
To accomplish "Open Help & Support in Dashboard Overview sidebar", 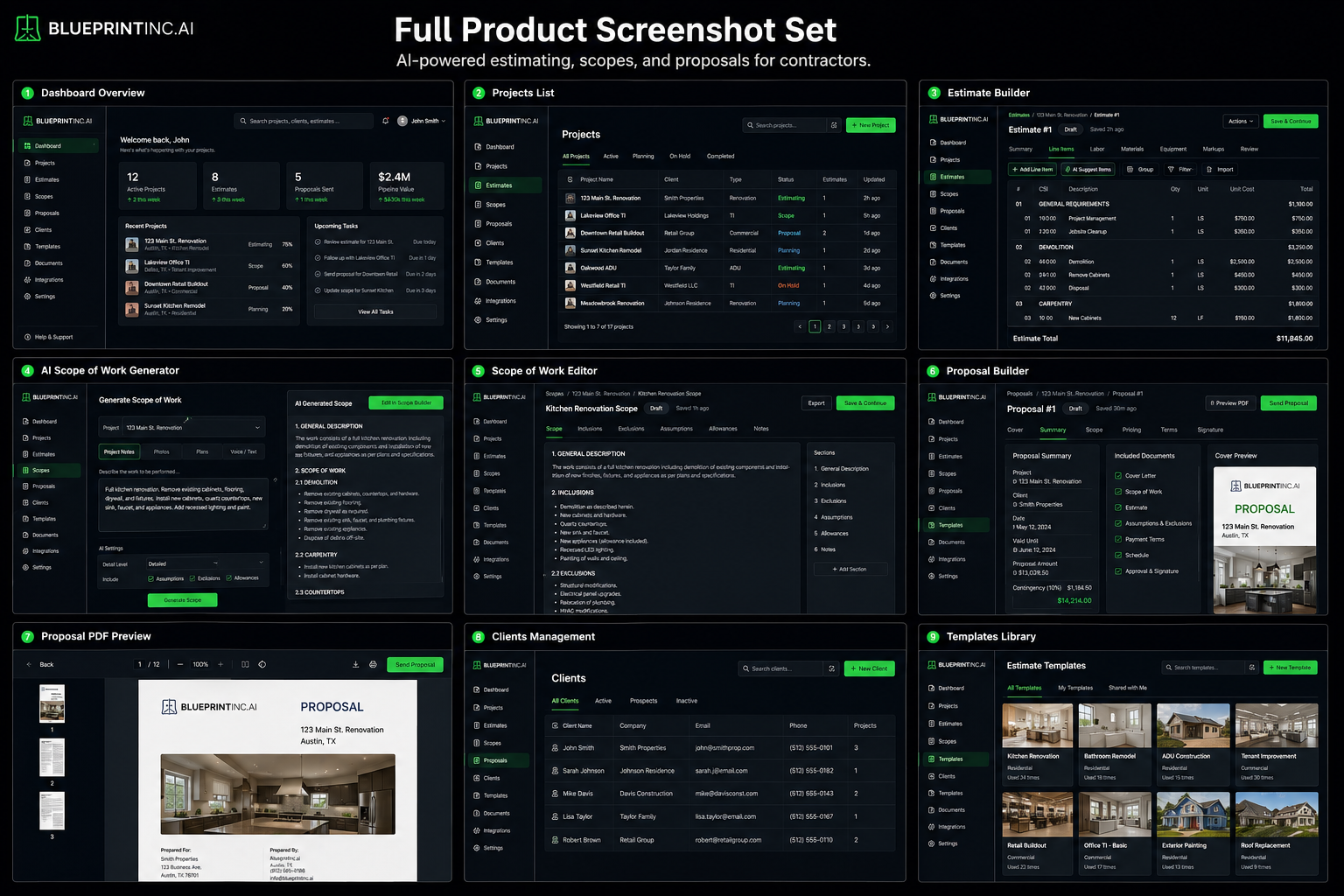I will tap(49, 337).
